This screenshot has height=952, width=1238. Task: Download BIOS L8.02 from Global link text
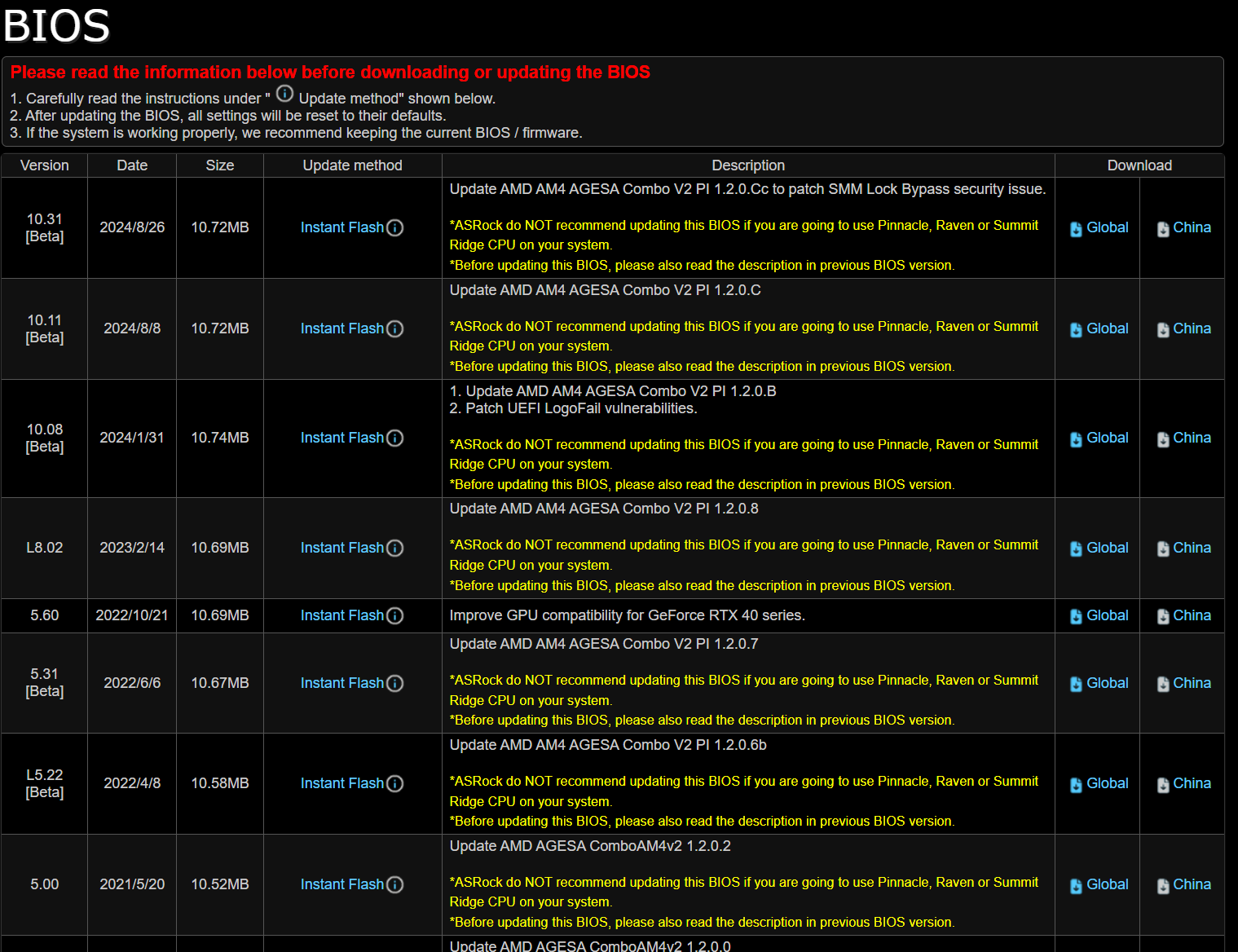1107,548
